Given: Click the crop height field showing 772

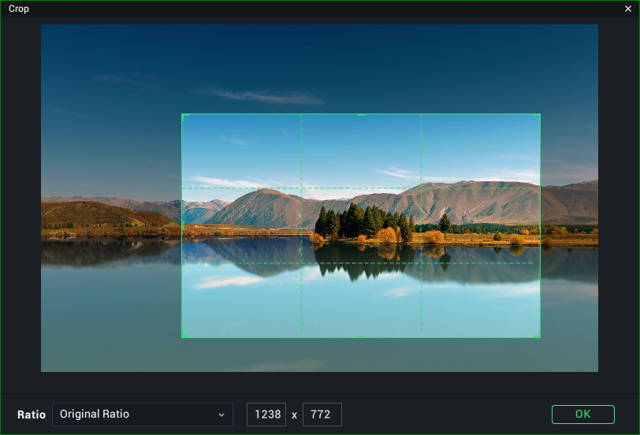Looking at the screenshot, I should [x=322, y=414].
